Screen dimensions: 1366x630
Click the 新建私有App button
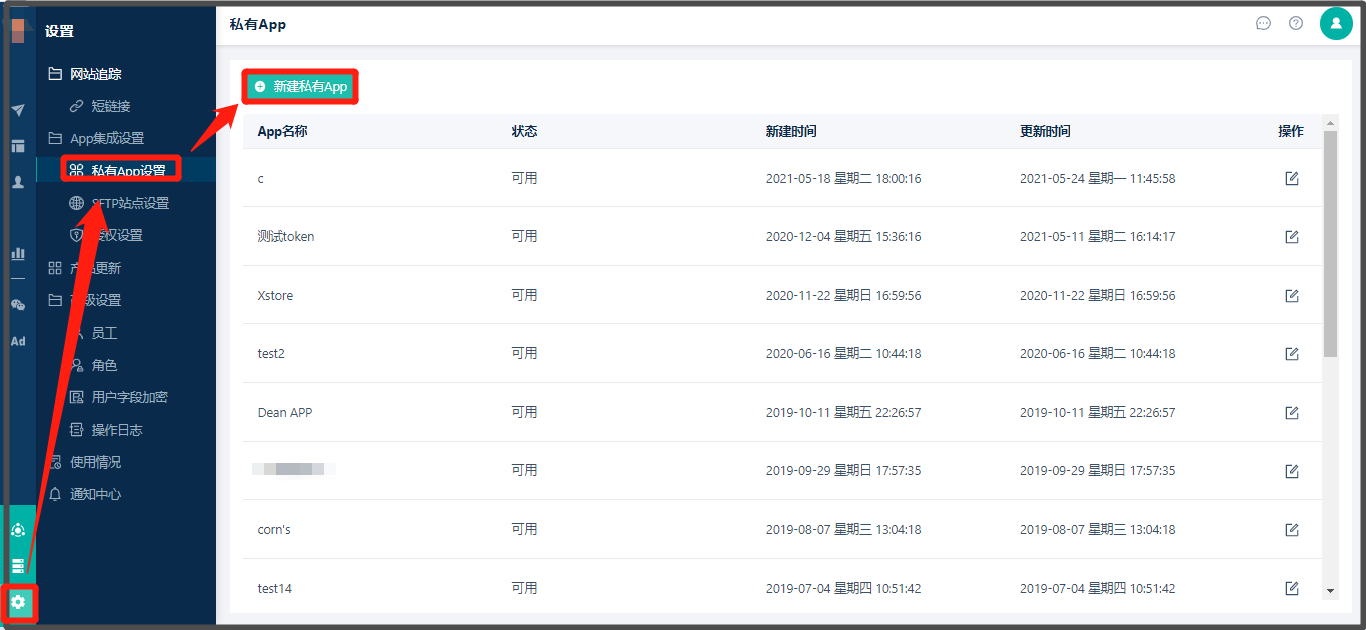300,87
